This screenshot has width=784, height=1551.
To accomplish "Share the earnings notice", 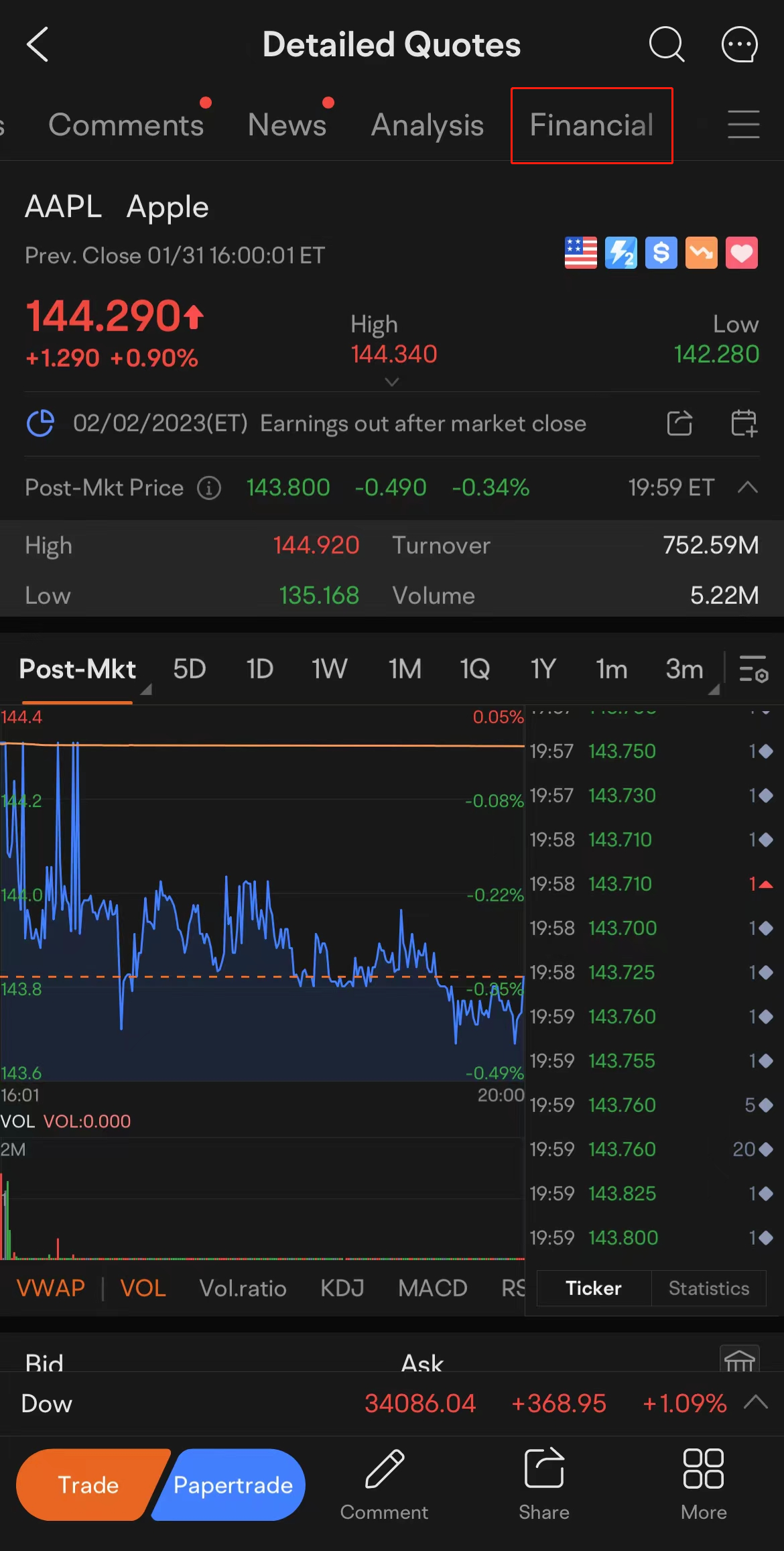I will (679, 423).
